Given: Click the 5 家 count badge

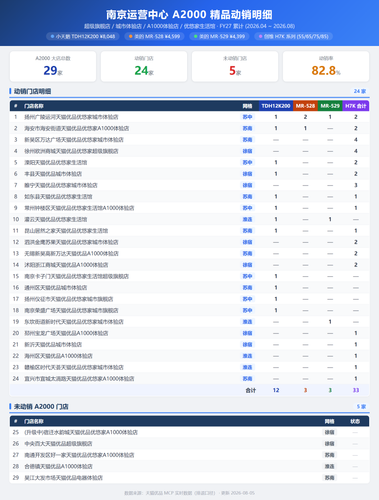Looking at the screenshot, I should click(361, 406).
